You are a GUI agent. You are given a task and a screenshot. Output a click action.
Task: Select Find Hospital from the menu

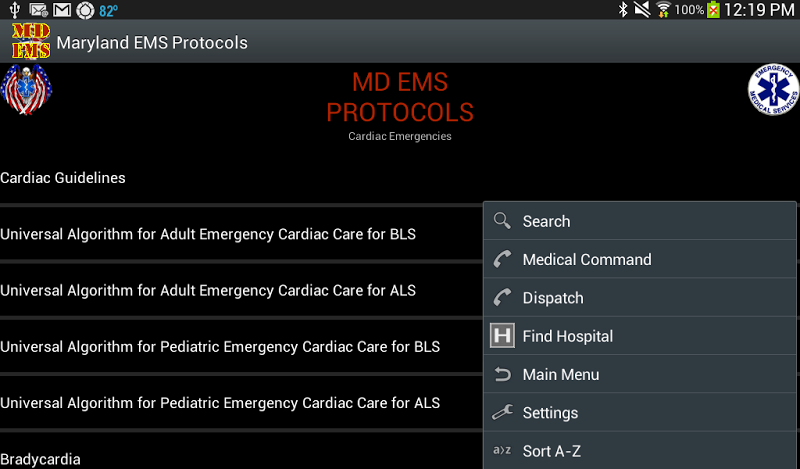pyautogui.click(x=567, y=336)
